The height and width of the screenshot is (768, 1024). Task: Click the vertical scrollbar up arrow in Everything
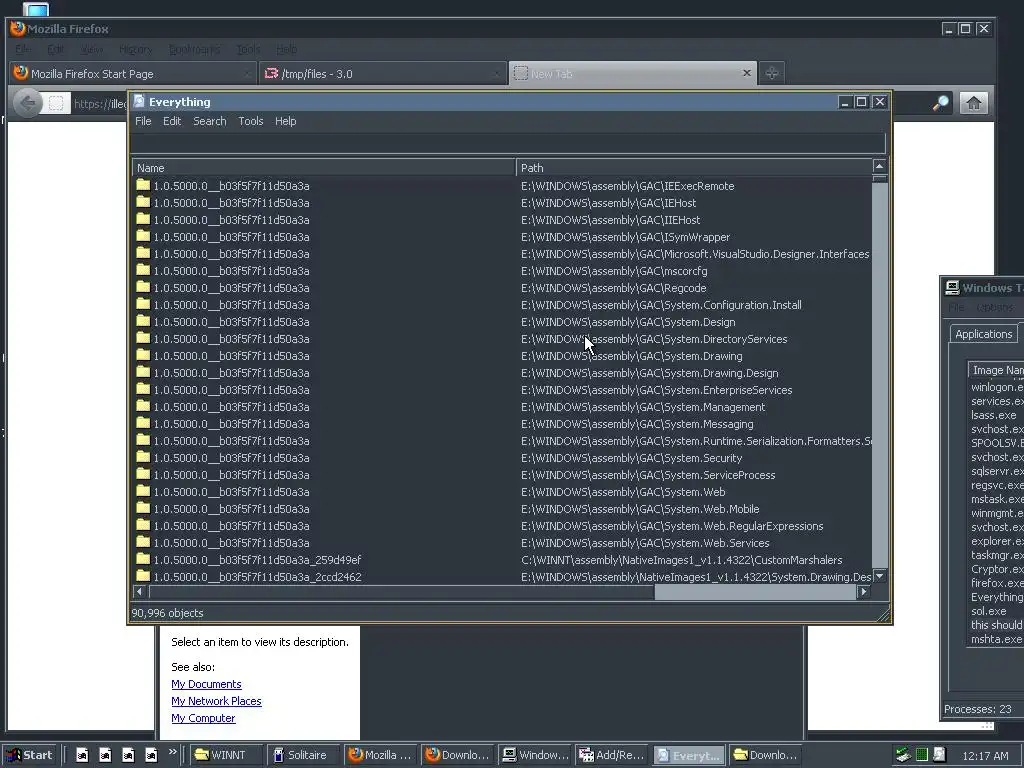(x=880, y=166)
